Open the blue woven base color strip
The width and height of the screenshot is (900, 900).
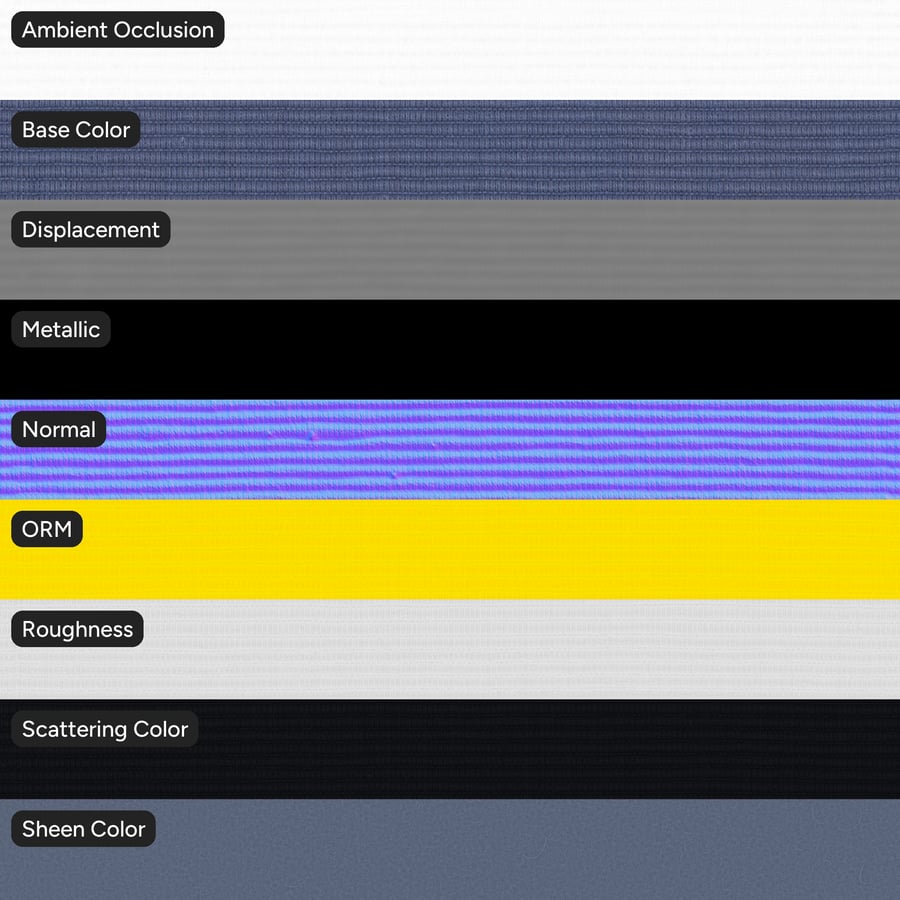tap(450, 150)
